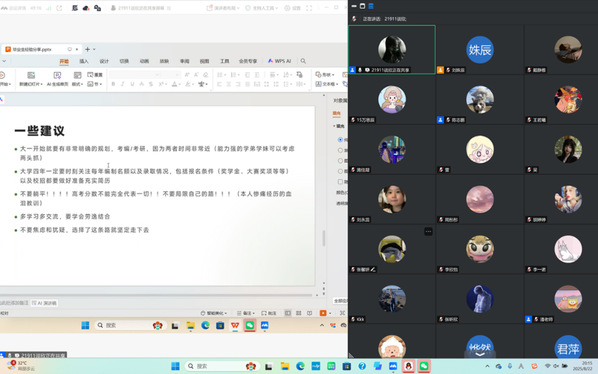Screen dimensions: 598x374
Task: Click the AI generate slide icon
Action: click(57, 75)
